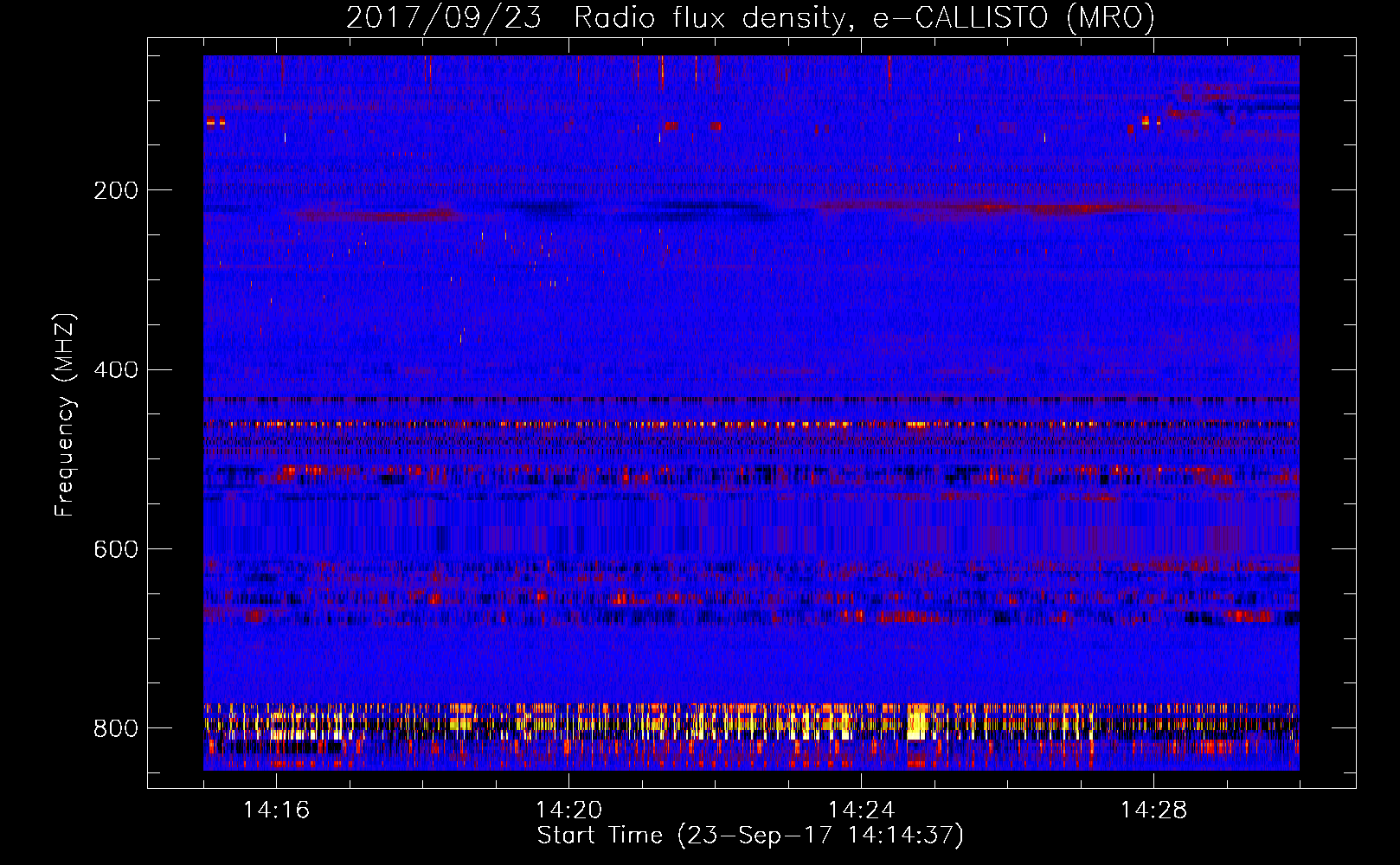Click the date '2017/09/23' in the title
Viewport: 1400px width, 865px height.
click(x=444, y=18)
